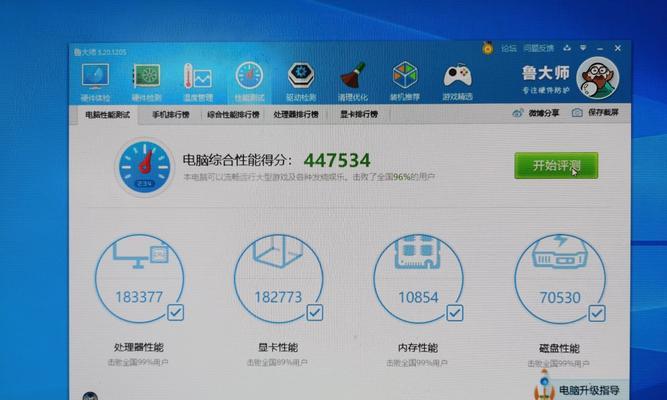Click the 电脑升级指导 upgrade guide link
Screen dimensions: 667x400
[x=589, y=390]
